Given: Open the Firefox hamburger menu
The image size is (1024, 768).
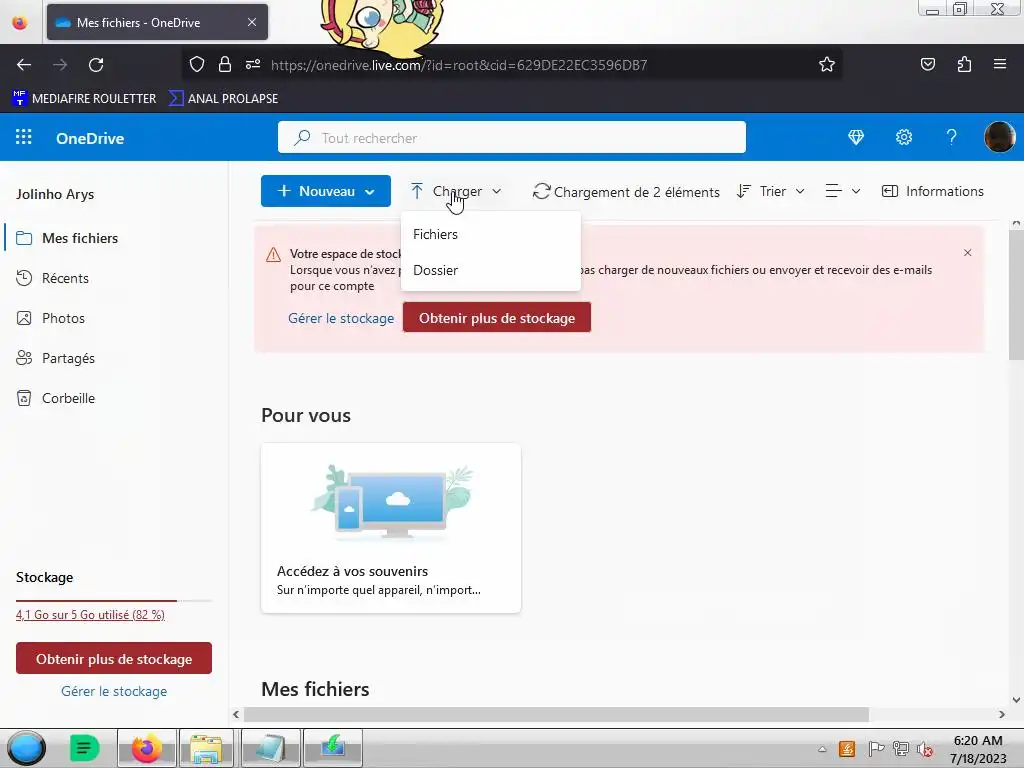Looking at the screenshot, I should point(1000,65).
